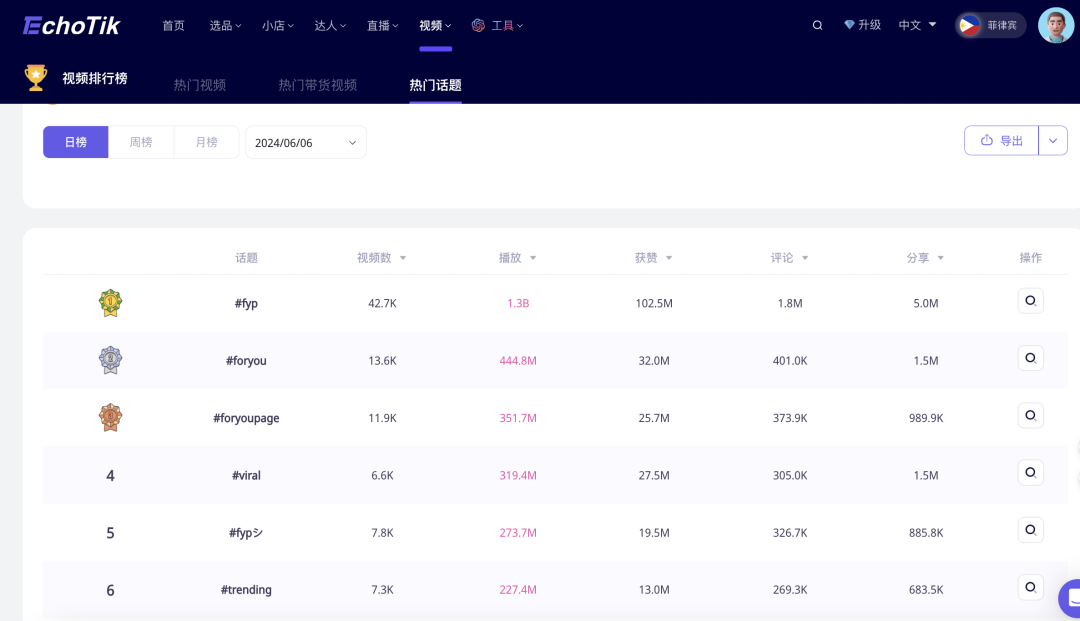
Task: View details for #fyp via magnifier
Action: tap(1030, 301)
